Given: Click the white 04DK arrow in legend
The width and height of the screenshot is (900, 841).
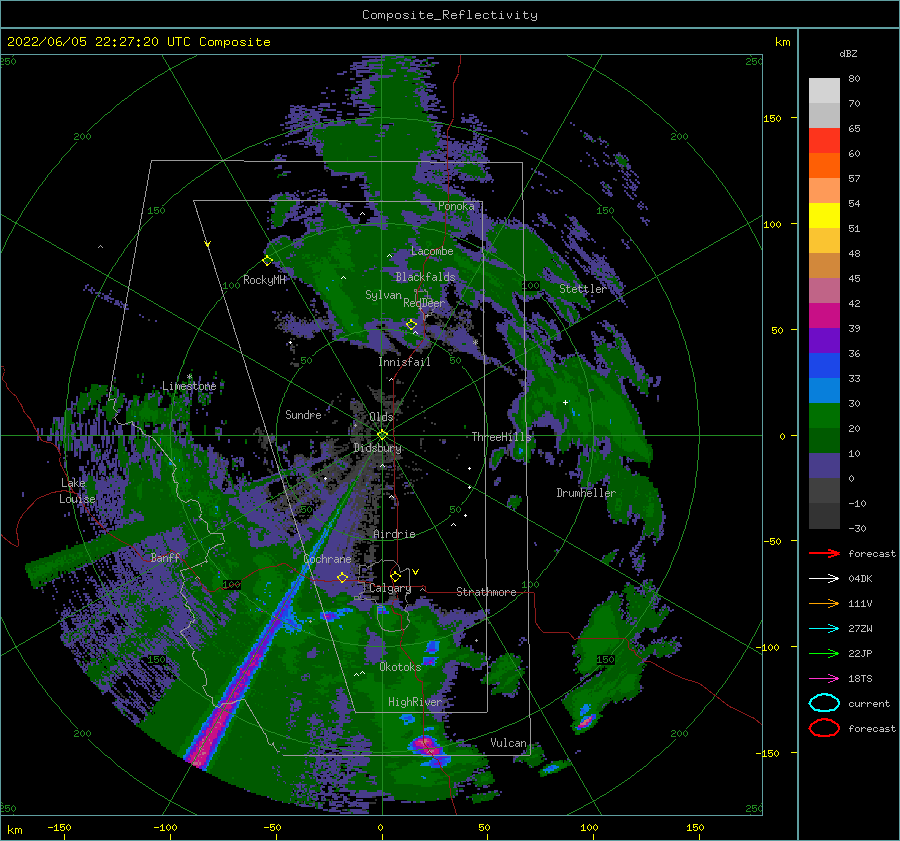Looking at the screenshot, I should [x=824, y=578].
